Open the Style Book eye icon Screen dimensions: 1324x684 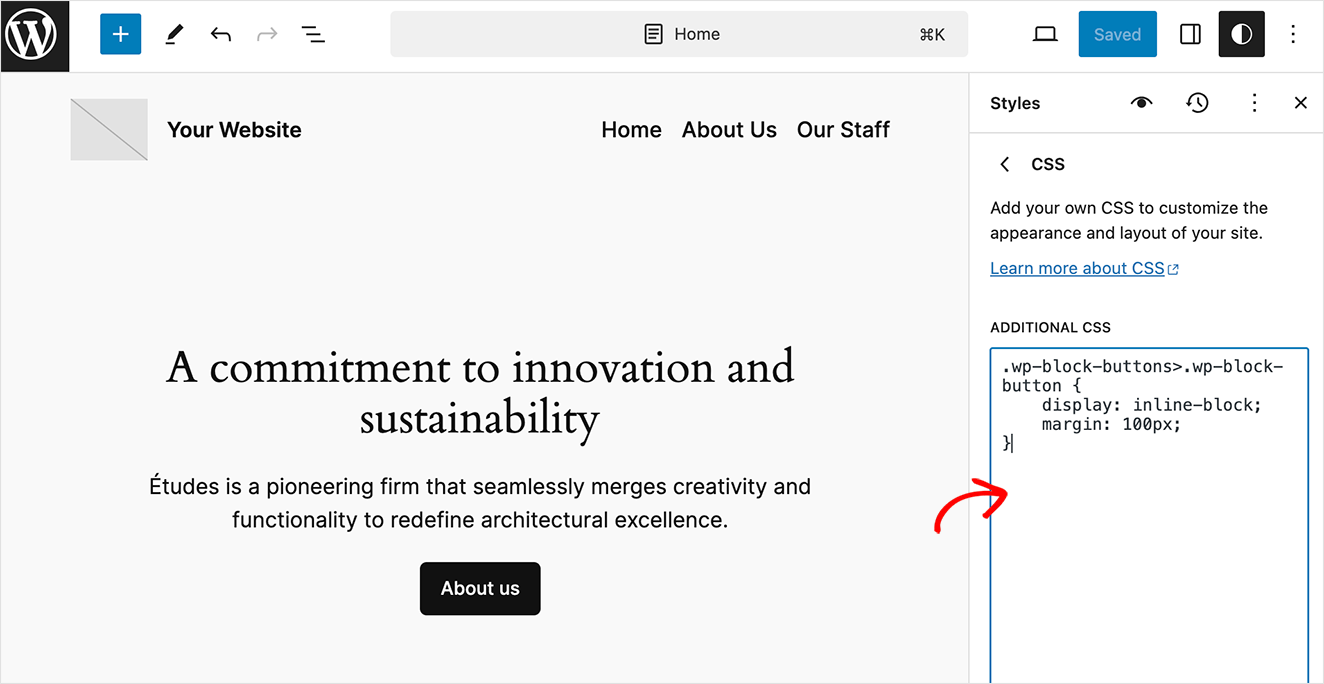(x=1141, y=102)
